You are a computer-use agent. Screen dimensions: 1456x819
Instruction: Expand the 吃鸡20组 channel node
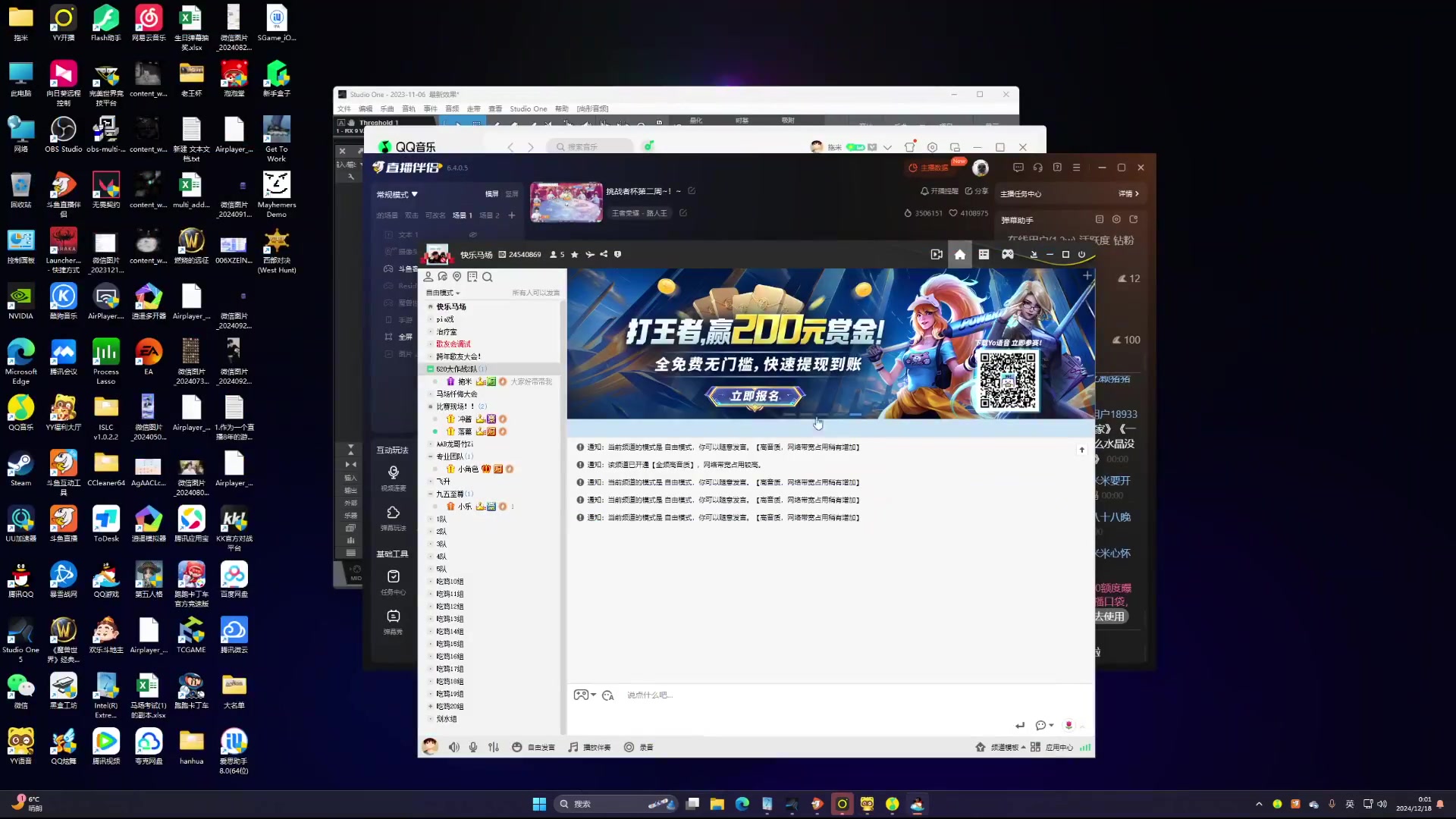430,706
